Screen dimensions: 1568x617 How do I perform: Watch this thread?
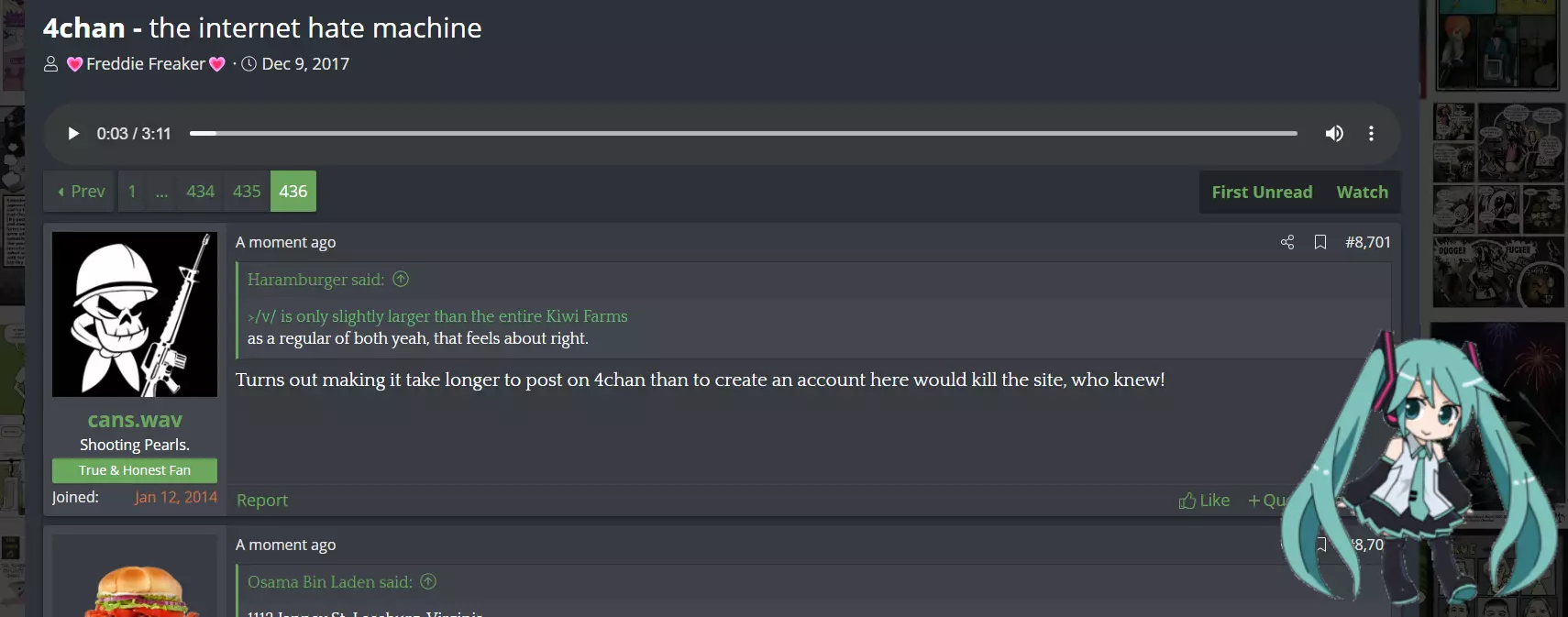[x=1362, y=193]
